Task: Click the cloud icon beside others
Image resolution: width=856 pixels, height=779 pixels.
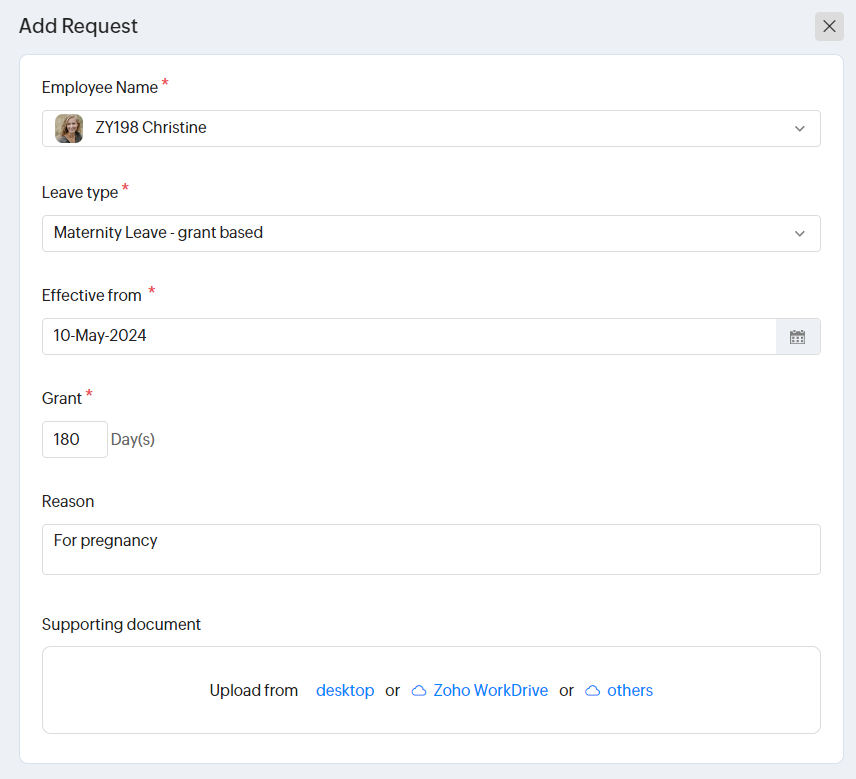Action: click(593, 691)
